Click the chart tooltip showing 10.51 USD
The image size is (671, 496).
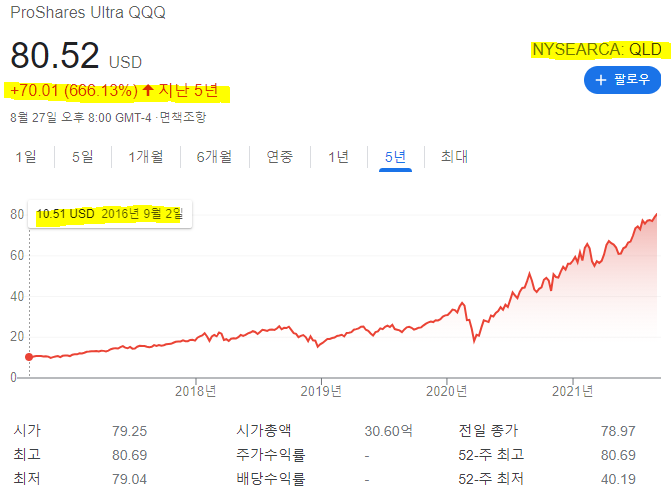click(x=110, y=214)
